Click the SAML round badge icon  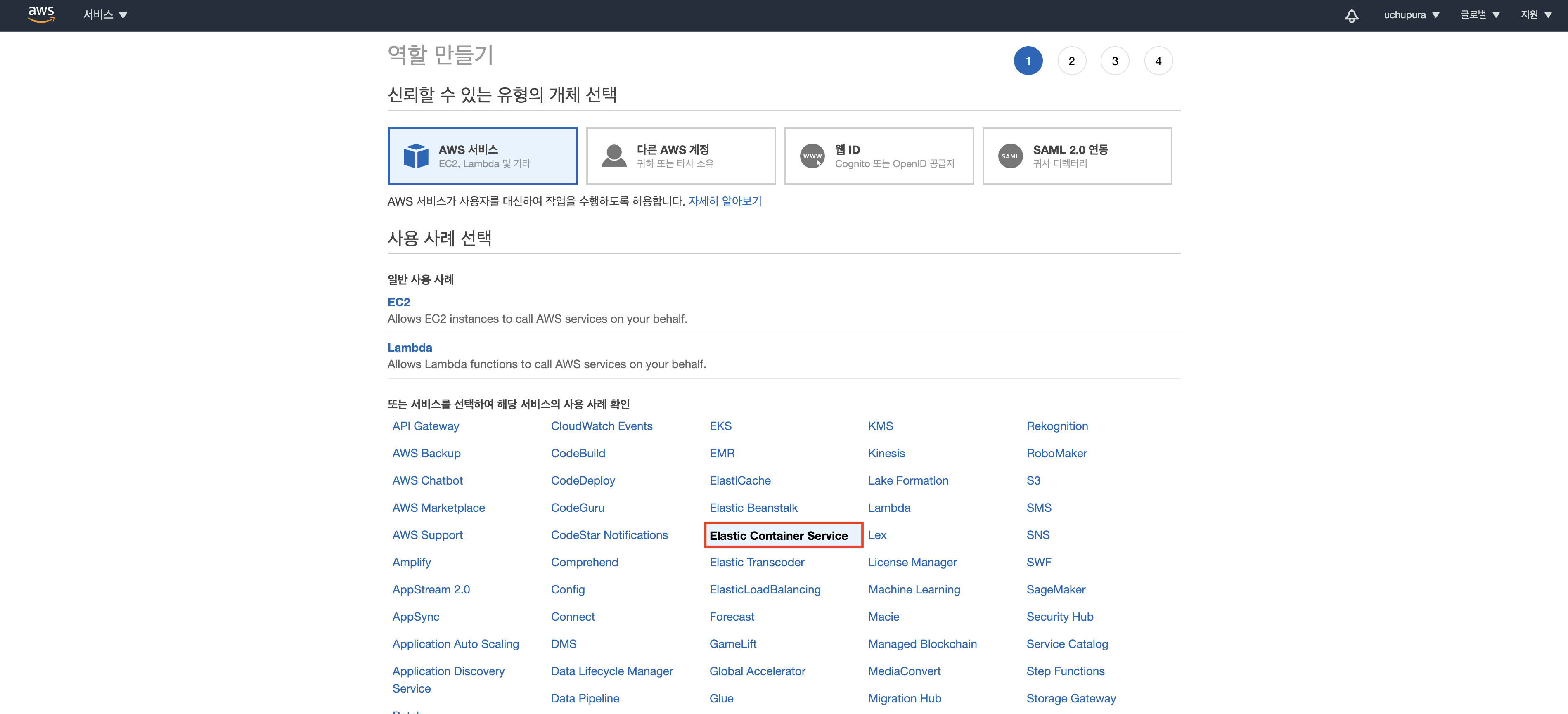[1010, 156]
